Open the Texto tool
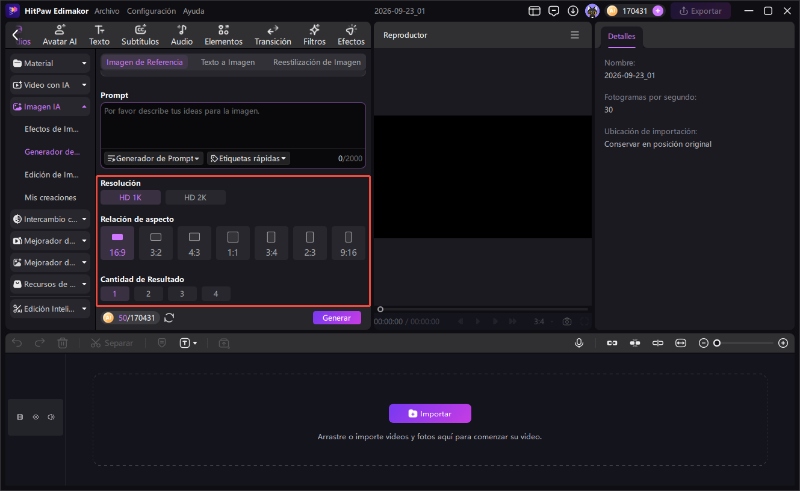The width and height of the screenshot is (800, 491). (99, 35)
